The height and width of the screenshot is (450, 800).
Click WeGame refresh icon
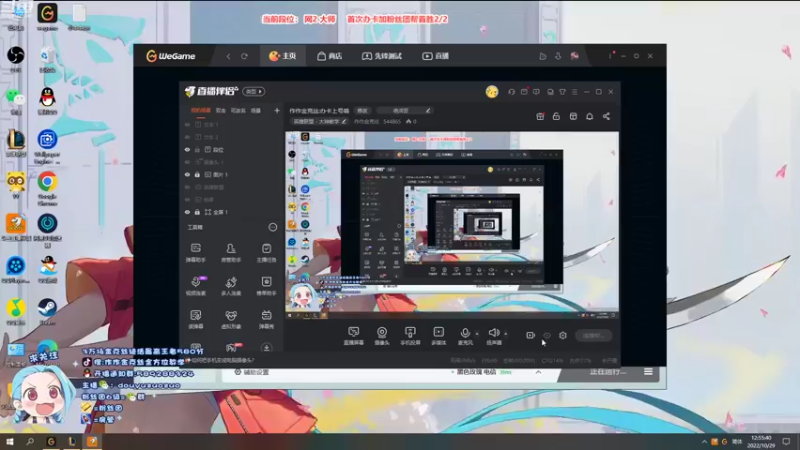click(244, 56)
